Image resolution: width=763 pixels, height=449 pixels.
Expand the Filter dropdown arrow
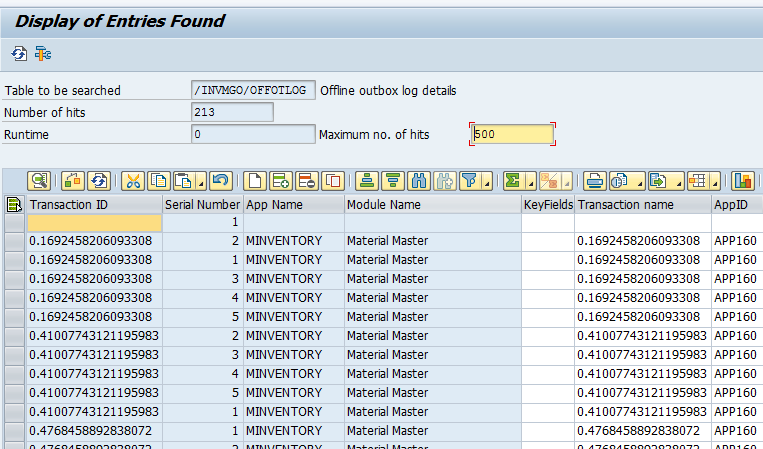(x=486, y=182)
